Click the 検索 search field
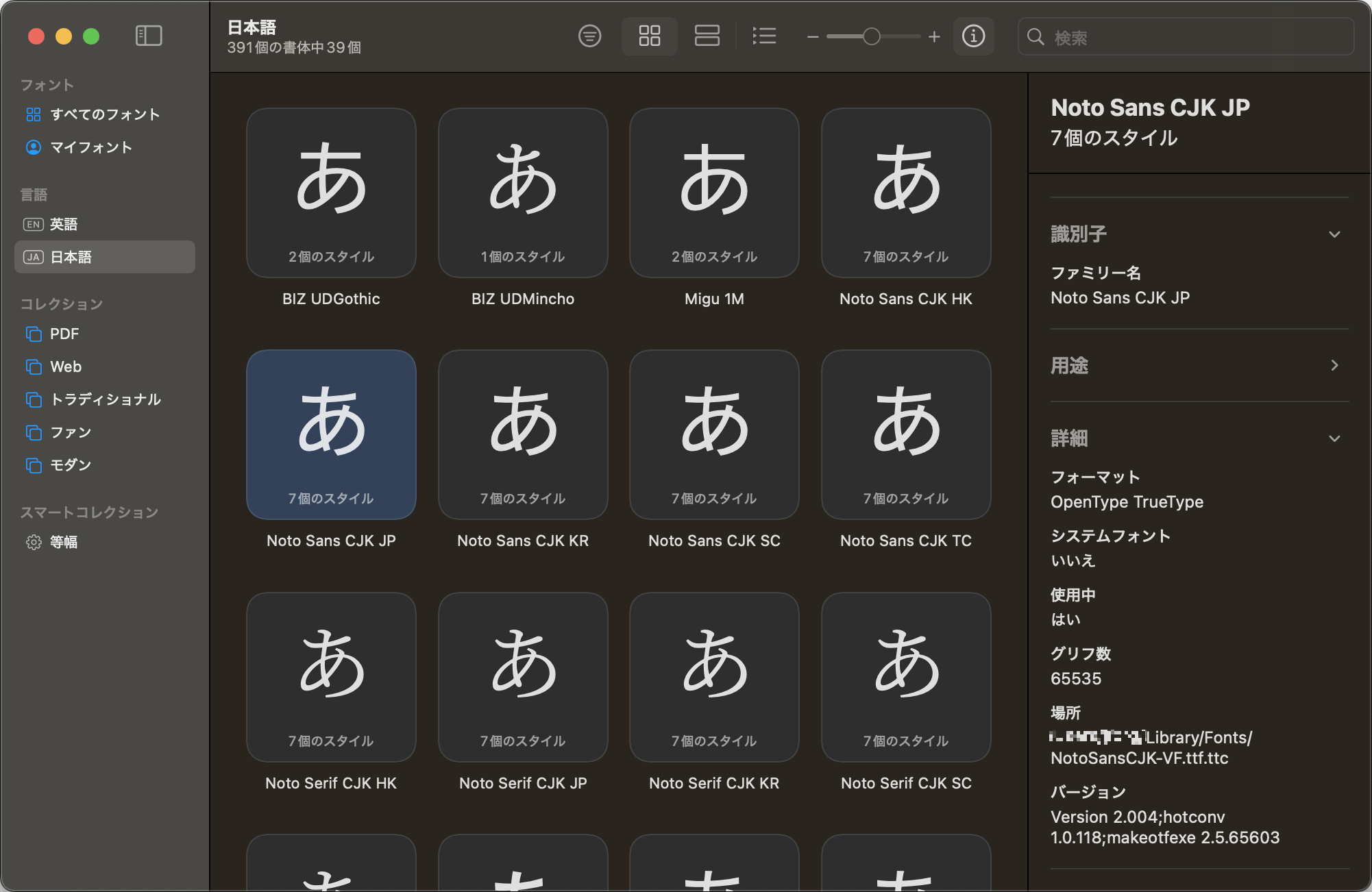Viewport: 1372px width, 892px height. pyautogui.click(x=1186, y=37)
